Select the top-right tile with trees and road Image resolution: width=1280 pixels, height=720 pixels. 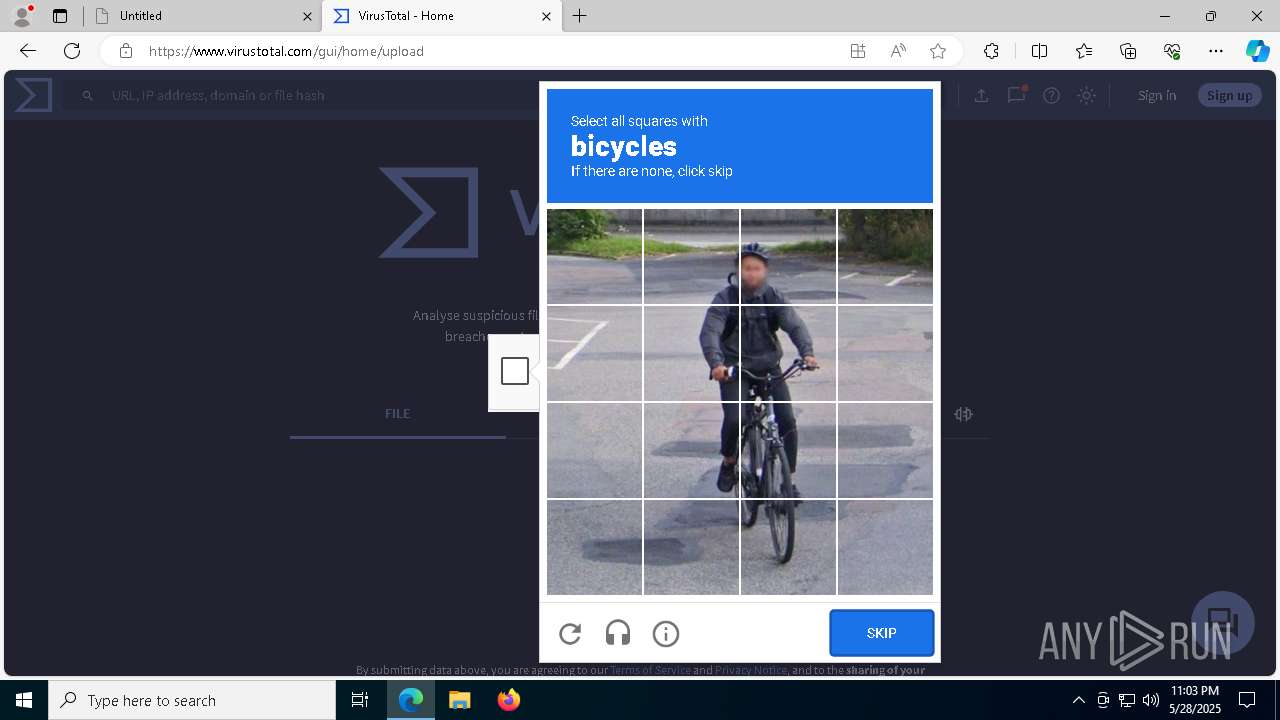click(x=885, y=256)
